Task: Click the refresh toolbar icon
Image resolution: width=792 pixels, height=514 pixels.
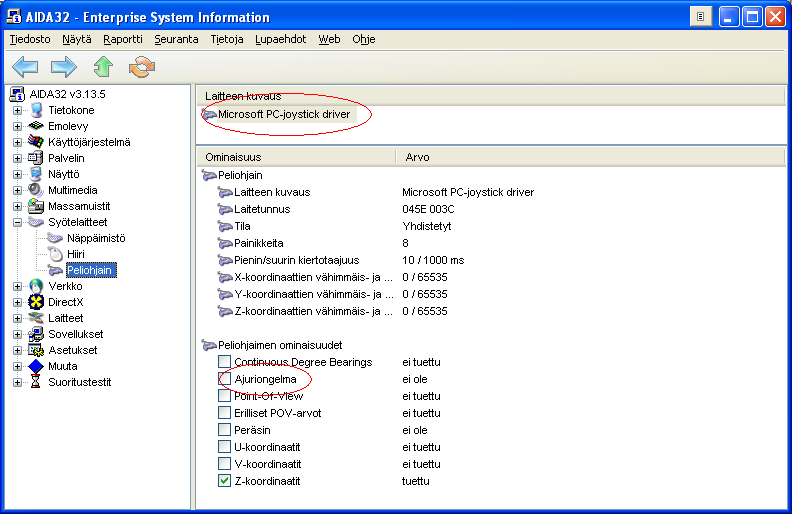Action: 143,67
